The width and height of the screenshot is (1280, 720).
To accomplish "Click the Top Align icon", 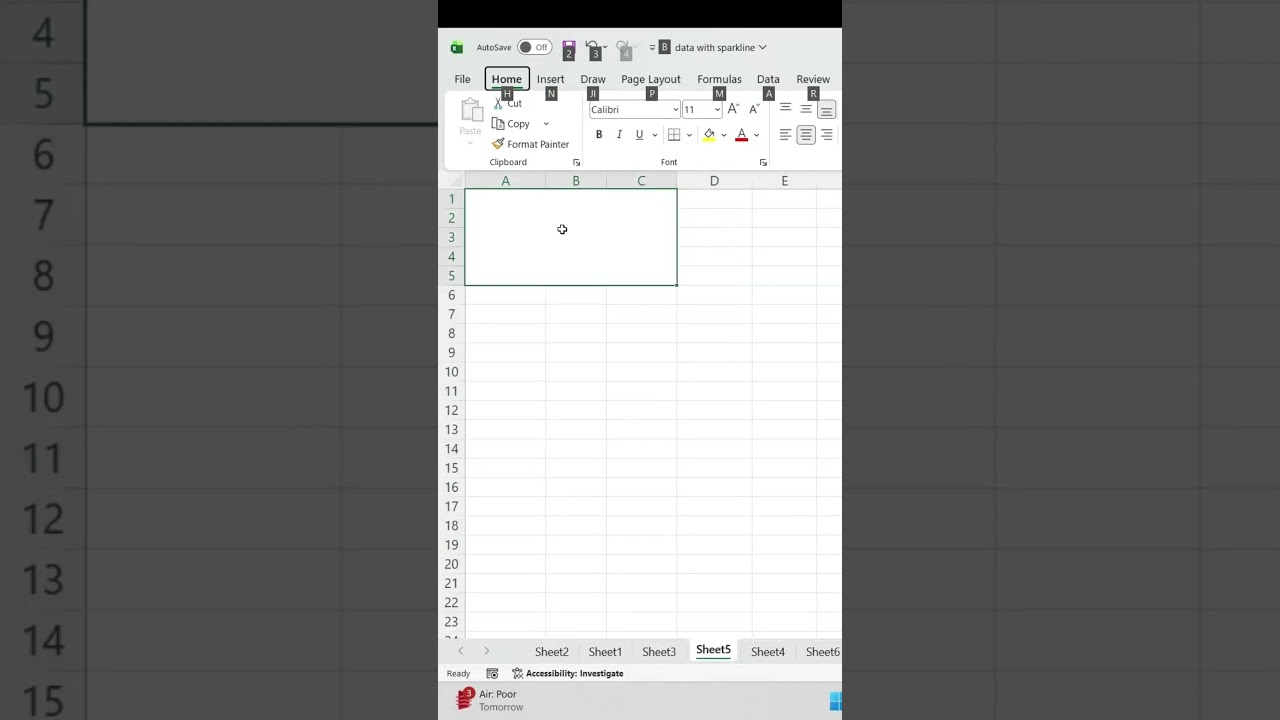I will [785, 109].
